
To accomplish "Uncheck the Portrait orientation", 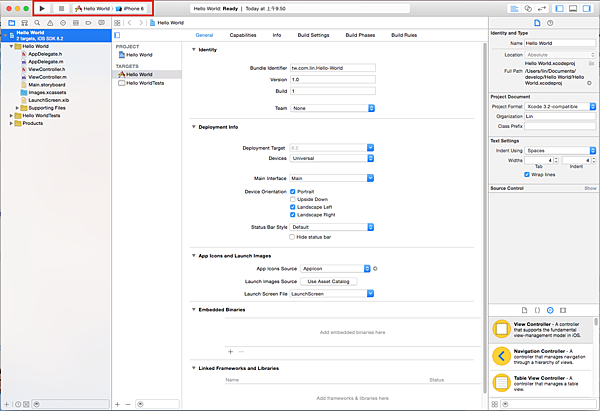I will [x=292, y=192].
